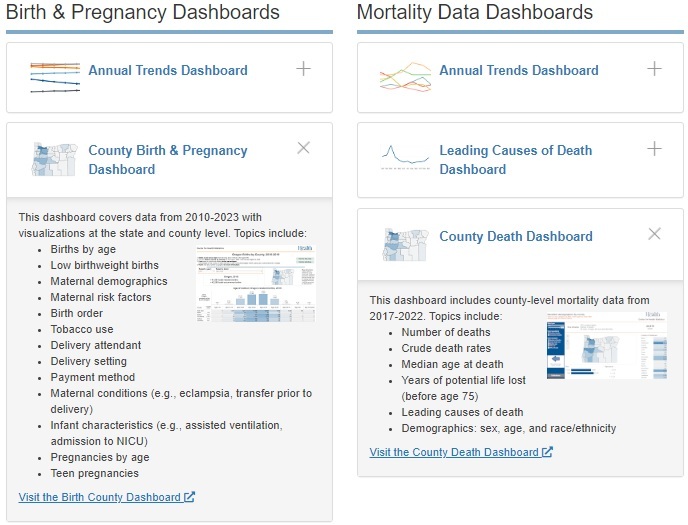
Task: Expand Mortality Annual Trends with plus sign
Action: [x=655, y=69]
